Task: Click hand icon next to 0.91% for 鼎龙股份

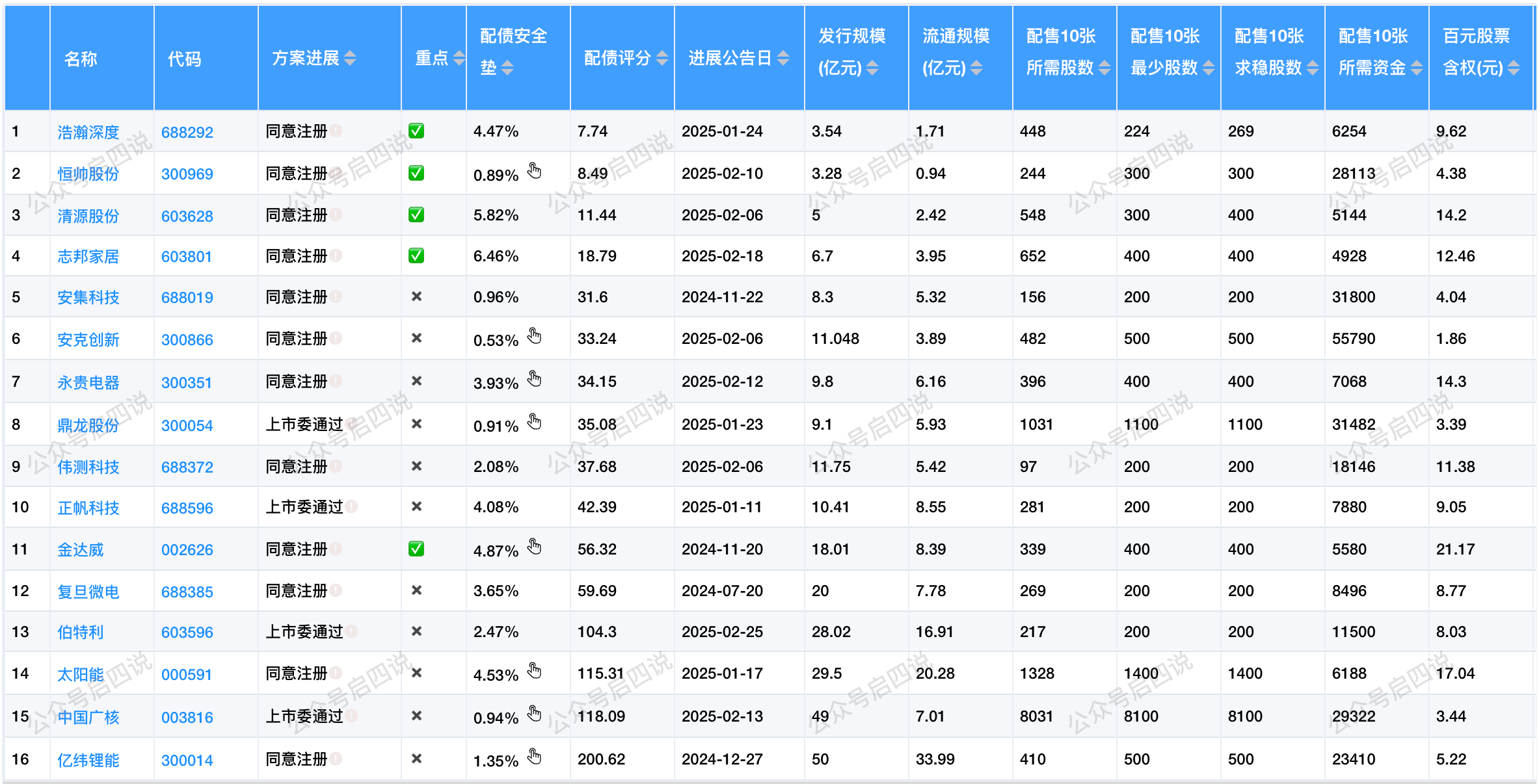Action: [534, 422]
